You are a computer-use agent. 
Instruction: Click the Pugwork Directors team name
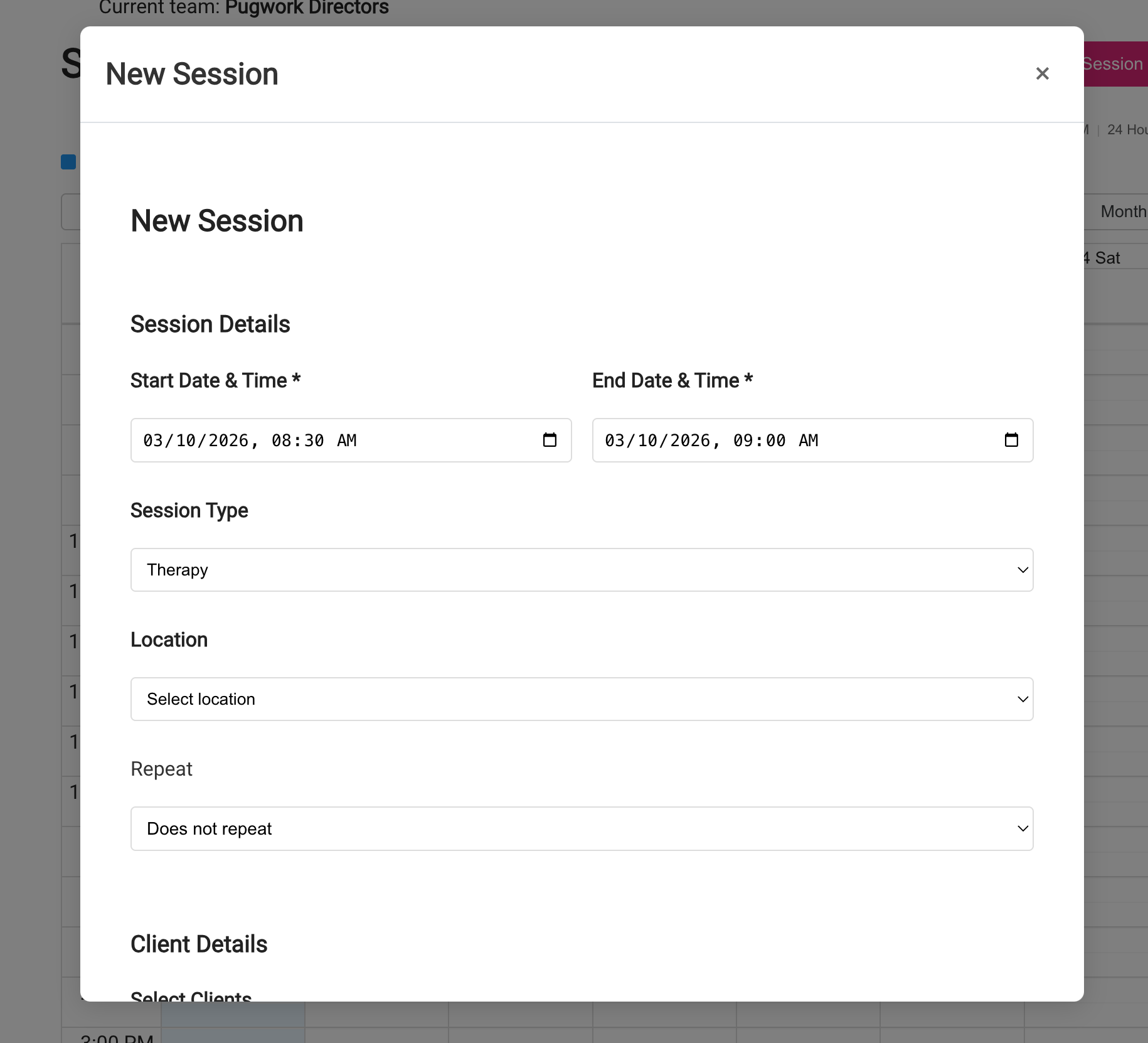coord(306,8)
